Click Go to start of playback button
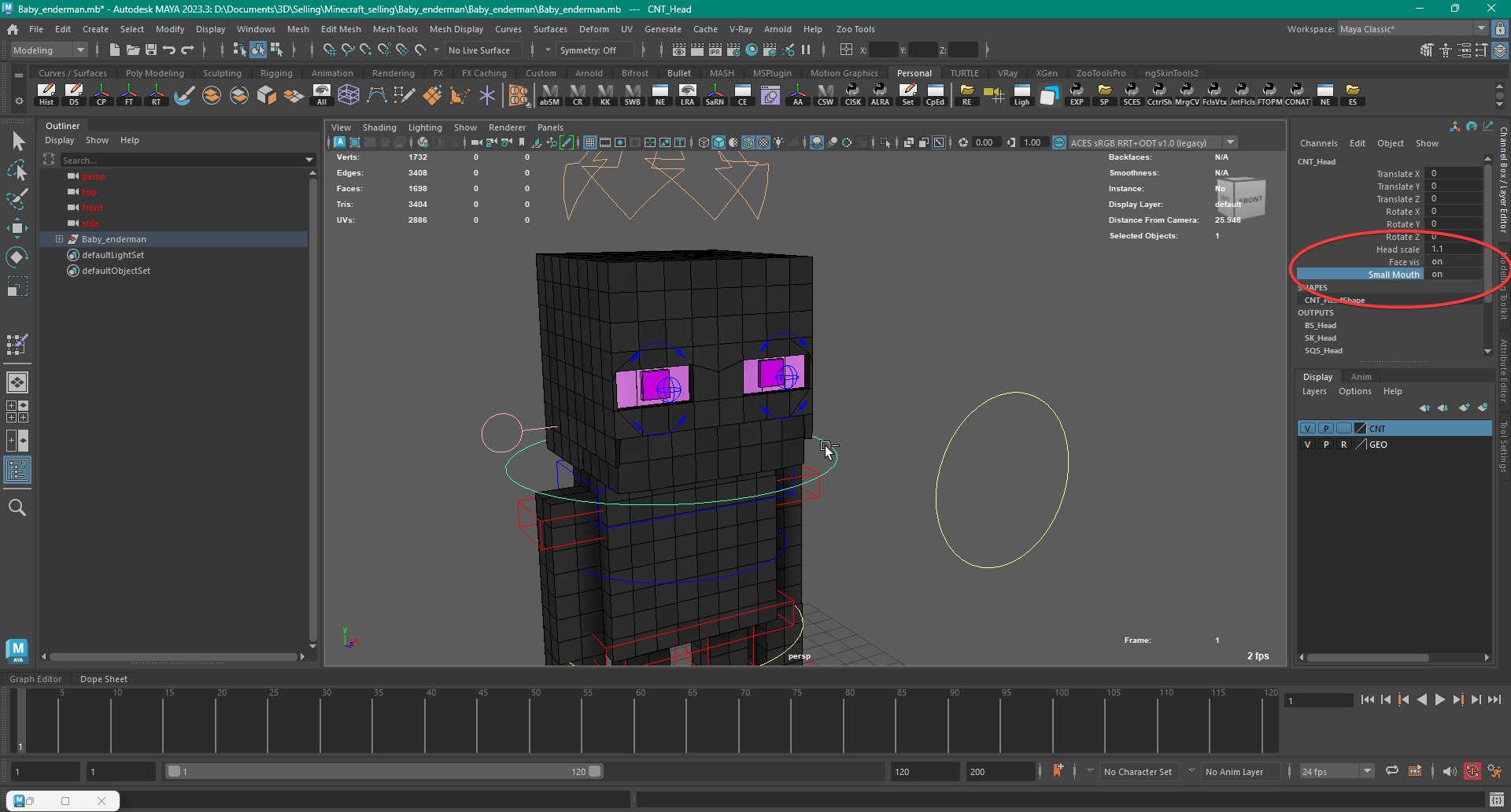This screenshot has width=1511, height=812. pos(1367,699)
